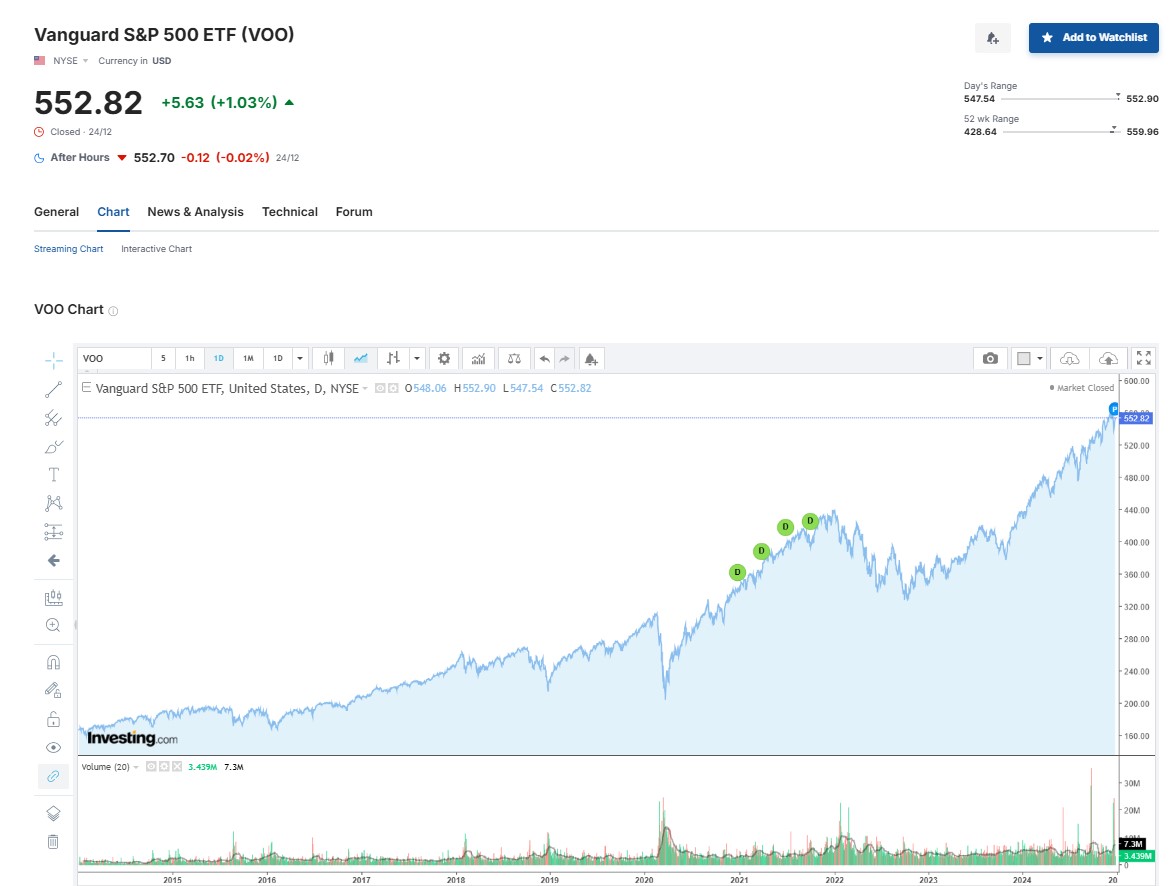
Task: Toggle hide all drawings eye icon
Action: click(54, 748)
